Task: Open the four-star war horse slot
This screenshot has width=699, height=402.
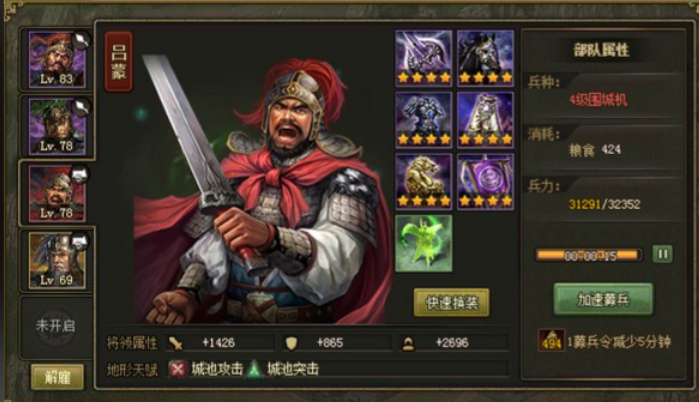Action: point(485,58)
